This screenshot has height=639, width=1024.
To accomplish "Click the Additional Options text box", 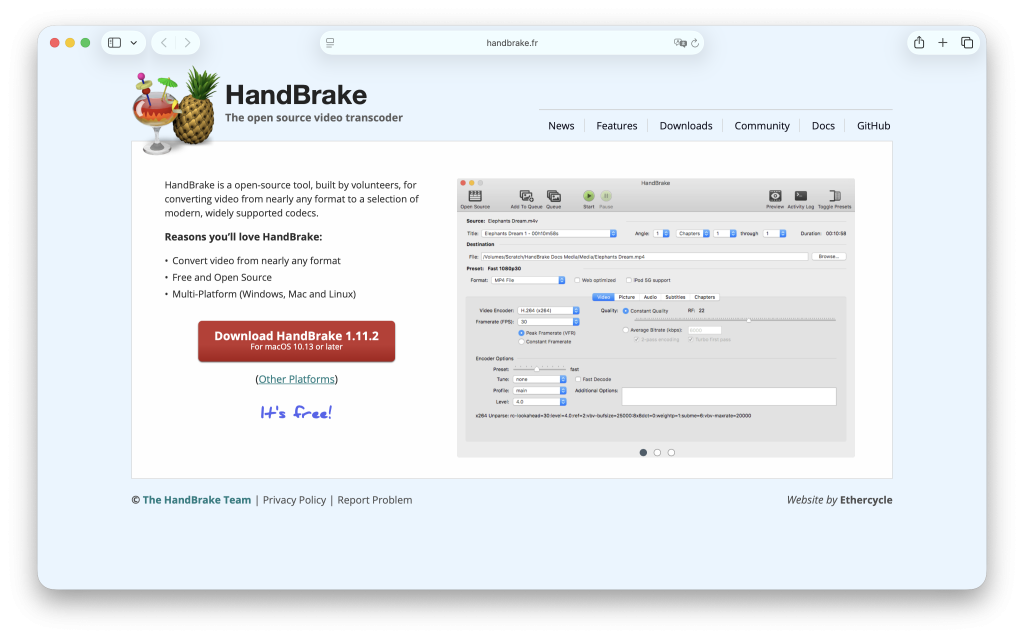I will pyautogui.click(x=729, y=396).
